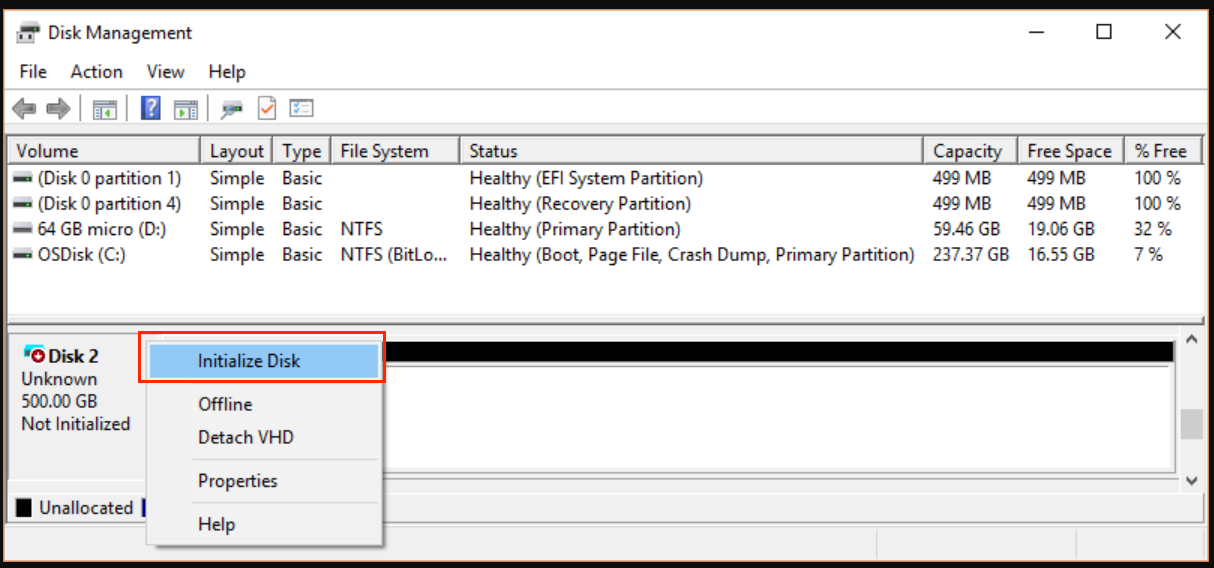Sort by the % Free column header
1214x568 pixels.
(1162, 151)
